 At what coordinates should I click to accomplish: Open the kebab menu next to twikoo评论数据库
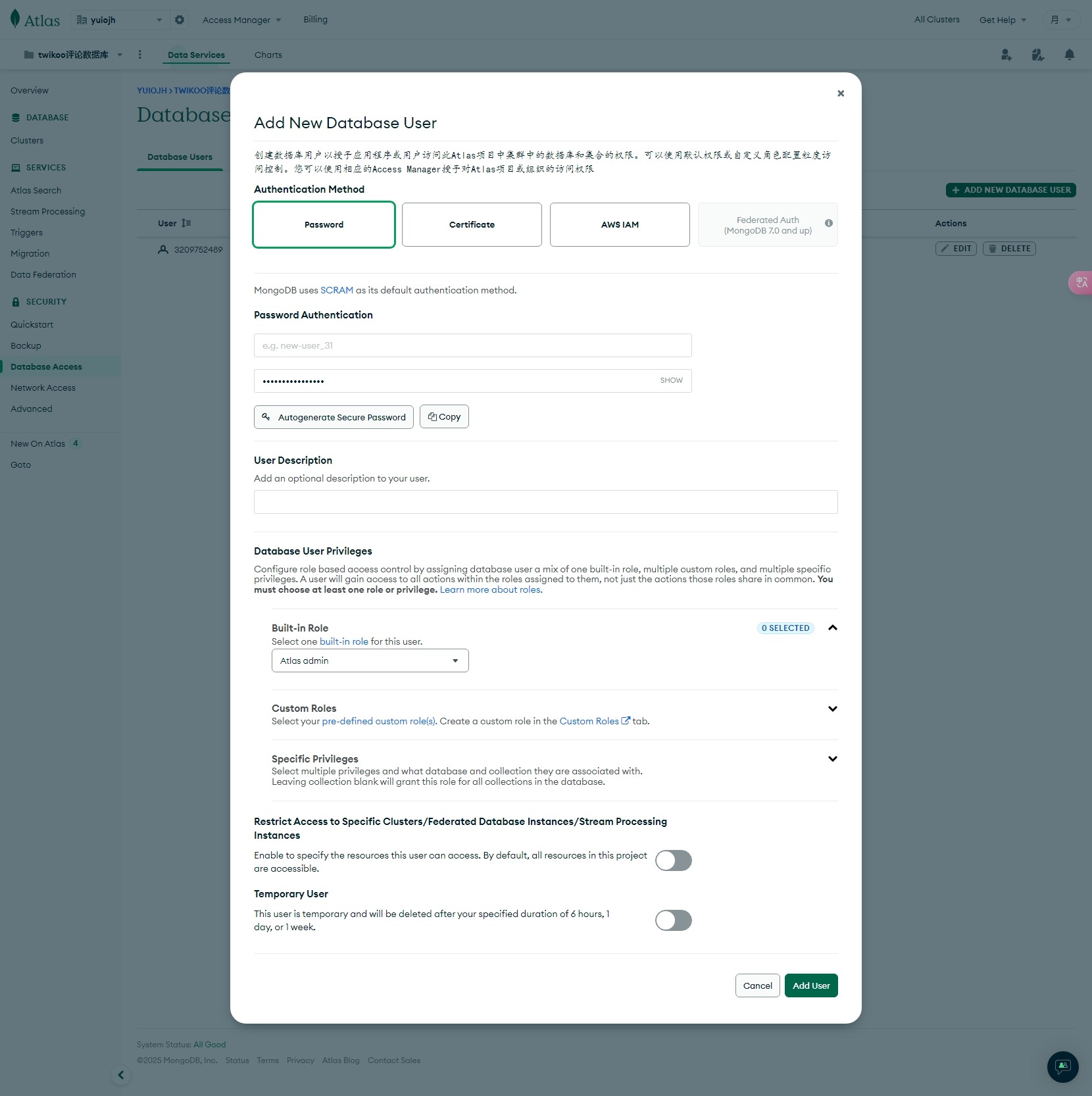click(x=139, y=55)
